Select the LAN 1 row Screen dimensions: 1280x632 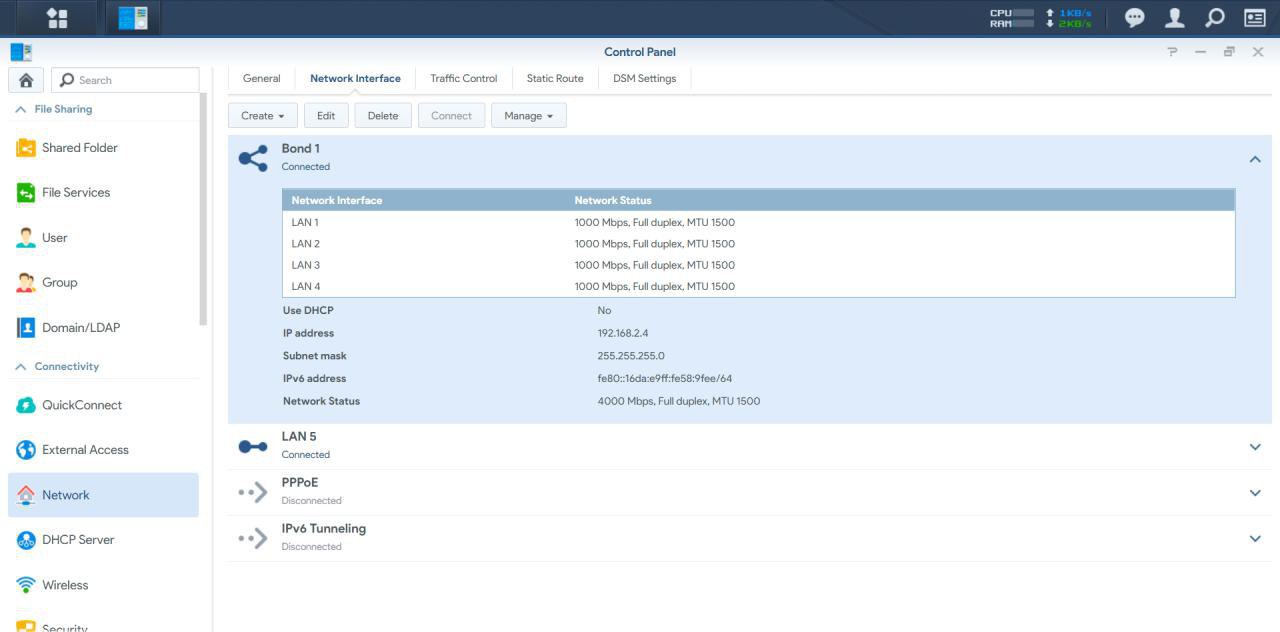pos(759,222)
